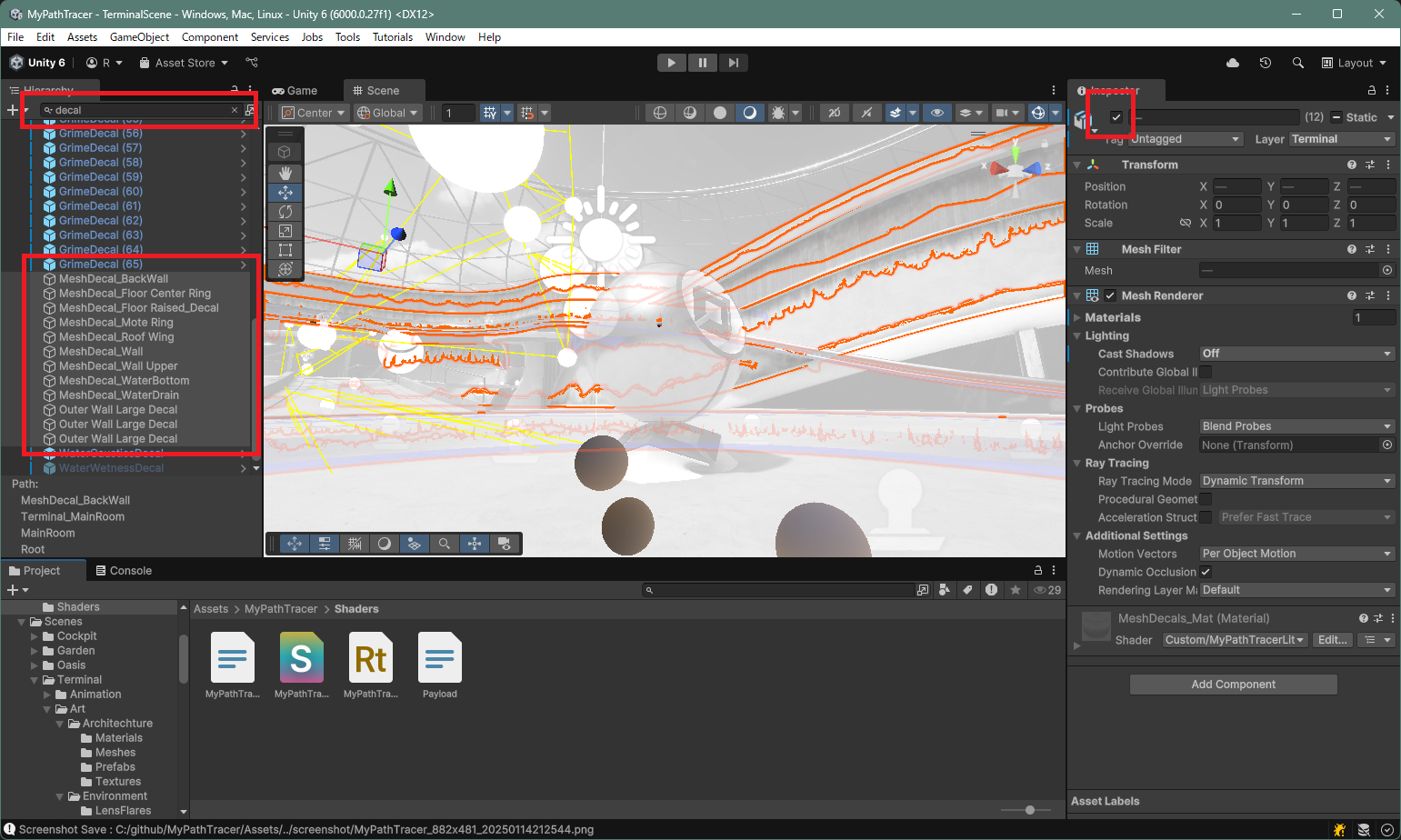Click the Add Component button

[x=1233, y=684]
